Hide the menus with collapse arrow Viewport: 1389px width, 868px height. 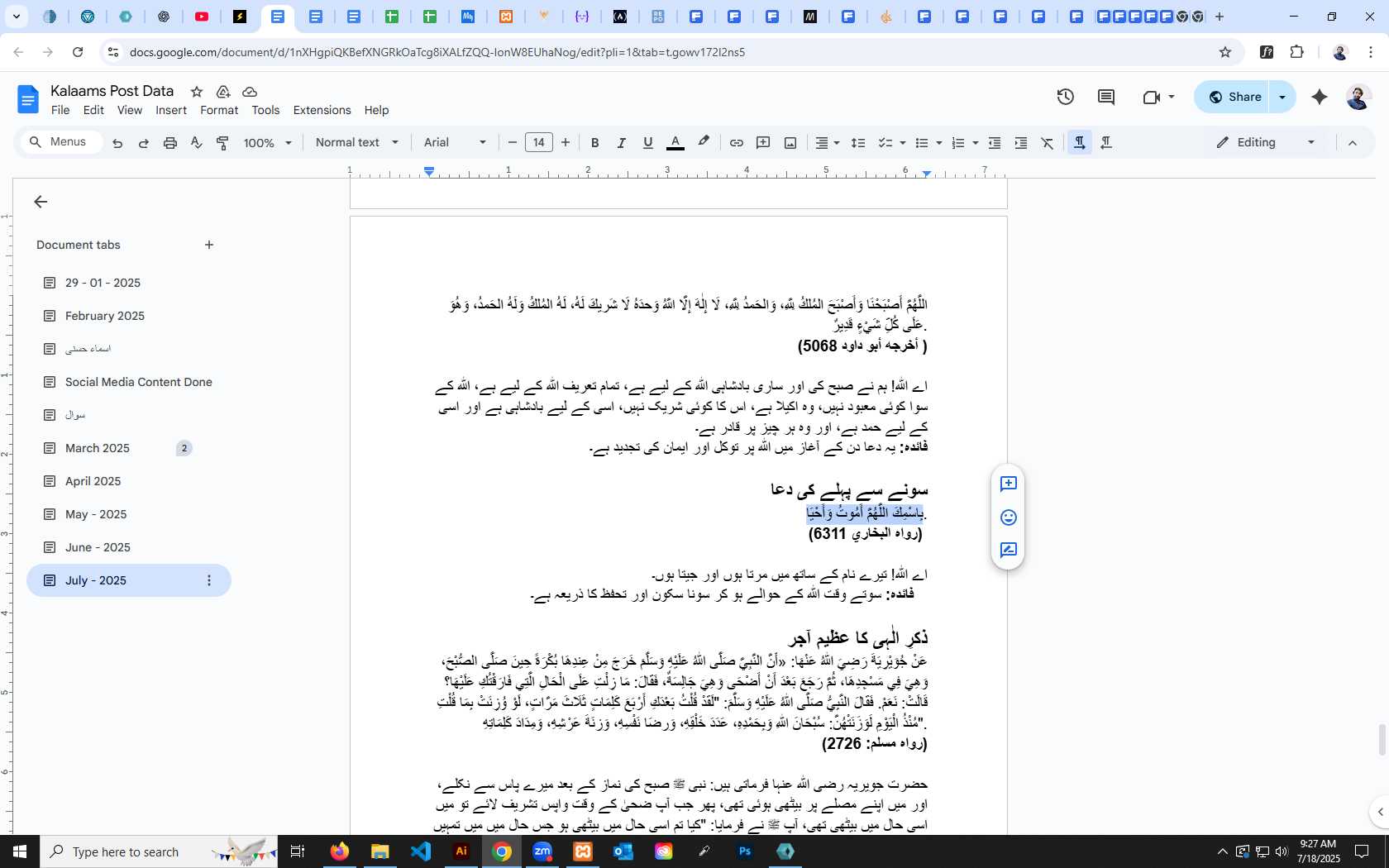1353,143
